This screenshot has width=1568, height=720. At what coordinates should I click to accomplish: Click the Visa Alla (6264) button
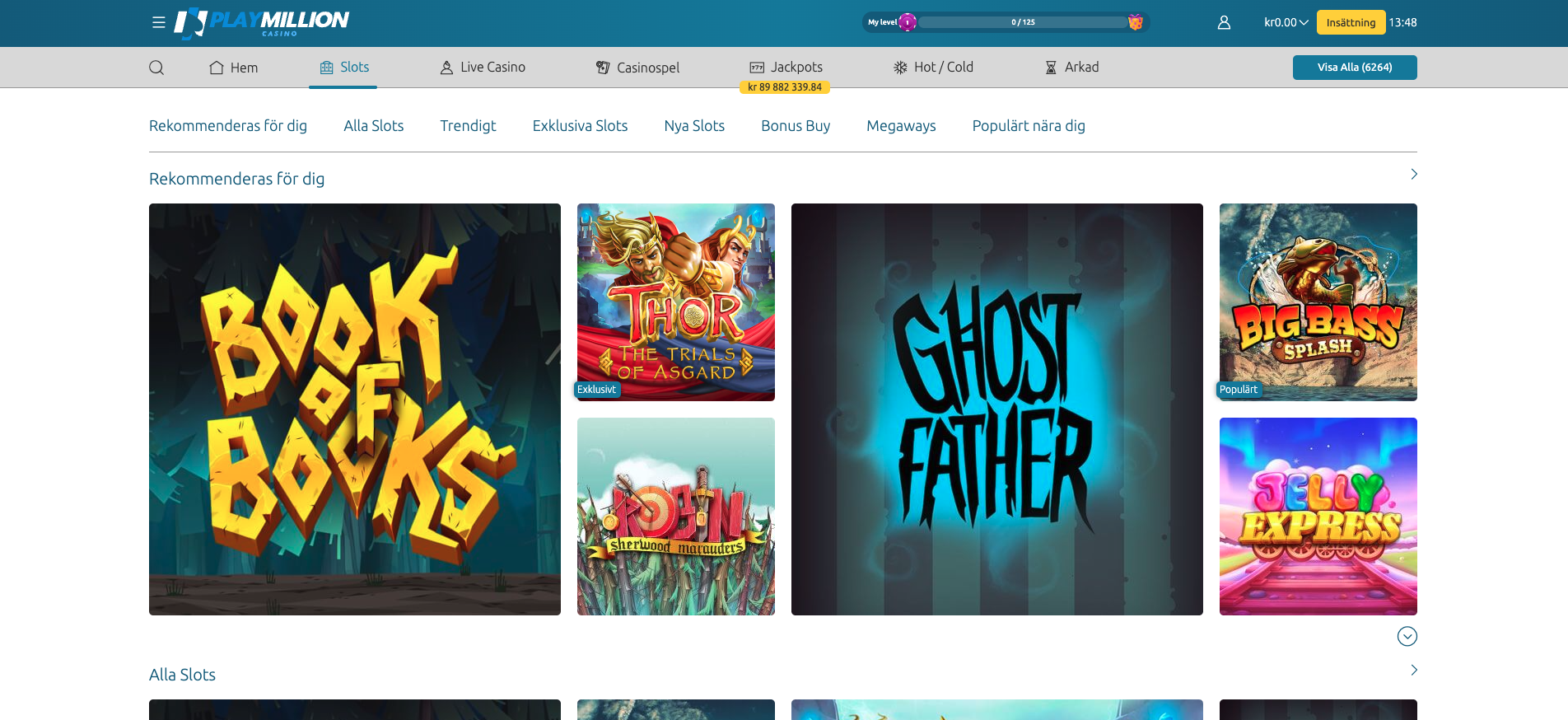[x=1355, y=68]
